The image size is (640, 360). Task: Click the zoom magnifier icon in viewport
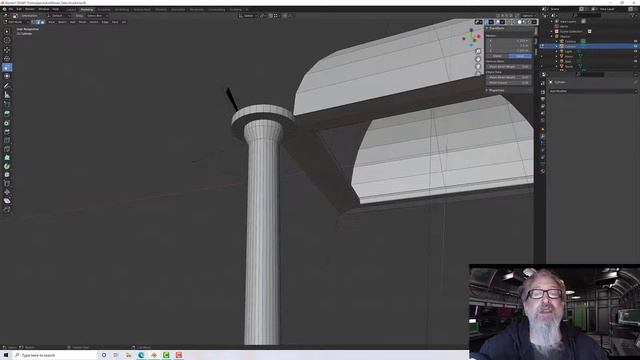[x=478, y=51]
